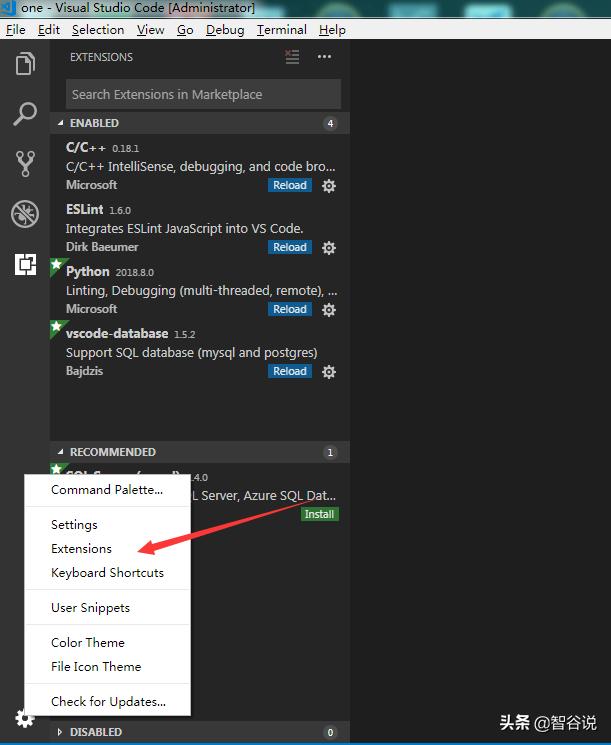Choose Command Palette... from the menu

[x=107, y=490]
